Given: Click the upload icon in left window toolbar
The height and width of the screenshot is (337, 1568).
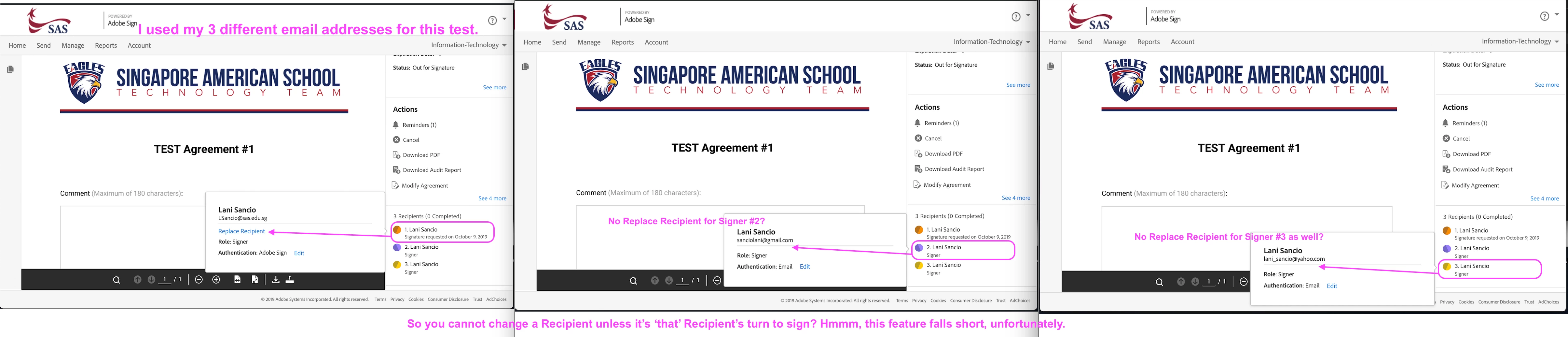Looking at the screenshot, I should click(x=290, y=279).
